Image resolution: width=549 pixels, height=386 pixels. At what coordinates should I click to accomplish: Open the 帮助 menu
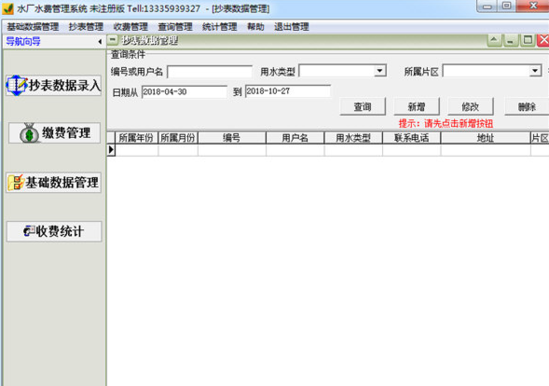[256, 27]
